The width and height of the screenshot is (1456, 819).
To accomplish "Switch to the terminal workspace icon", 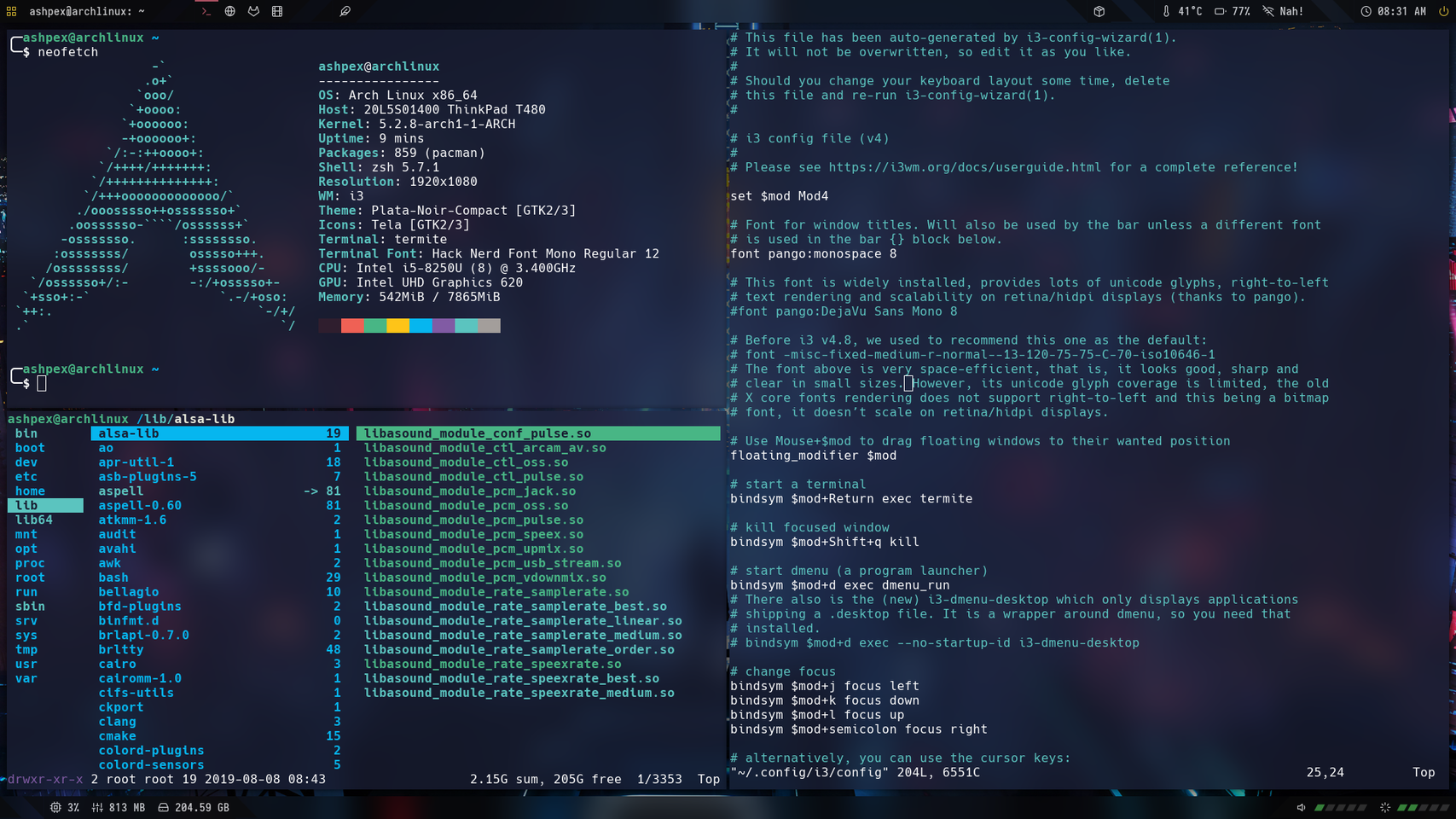I will click(206, 11).
